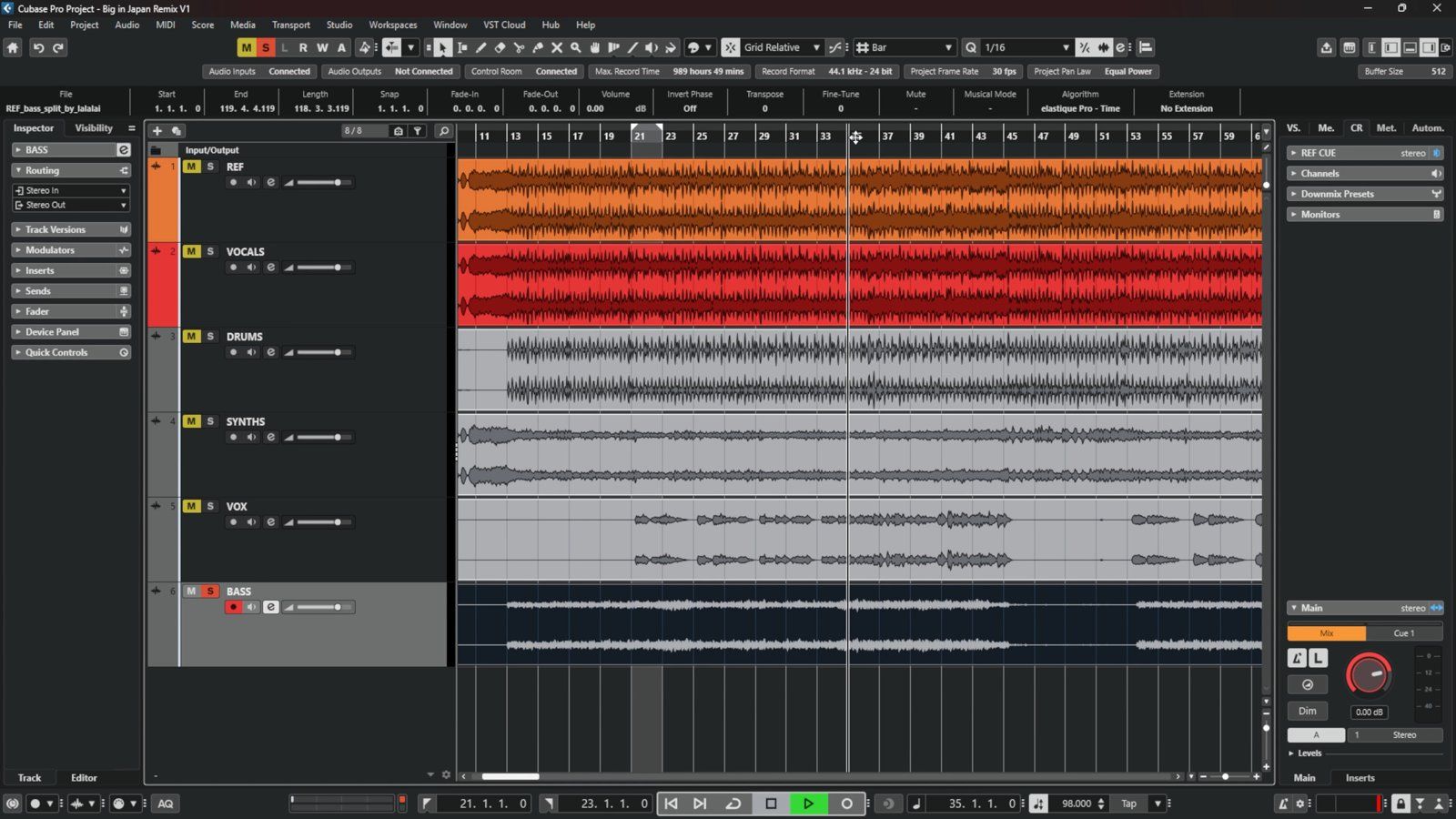Toggle monitor on SYNTHS track
Image resolution: width=1456 pixels, height=819 pixels.
click(252, 438)
